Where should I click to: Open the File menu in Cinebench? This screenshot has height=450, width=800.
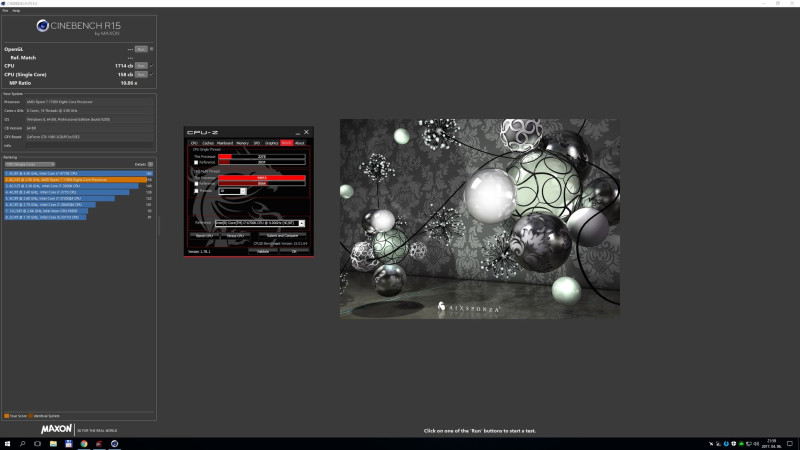(5, 10)
